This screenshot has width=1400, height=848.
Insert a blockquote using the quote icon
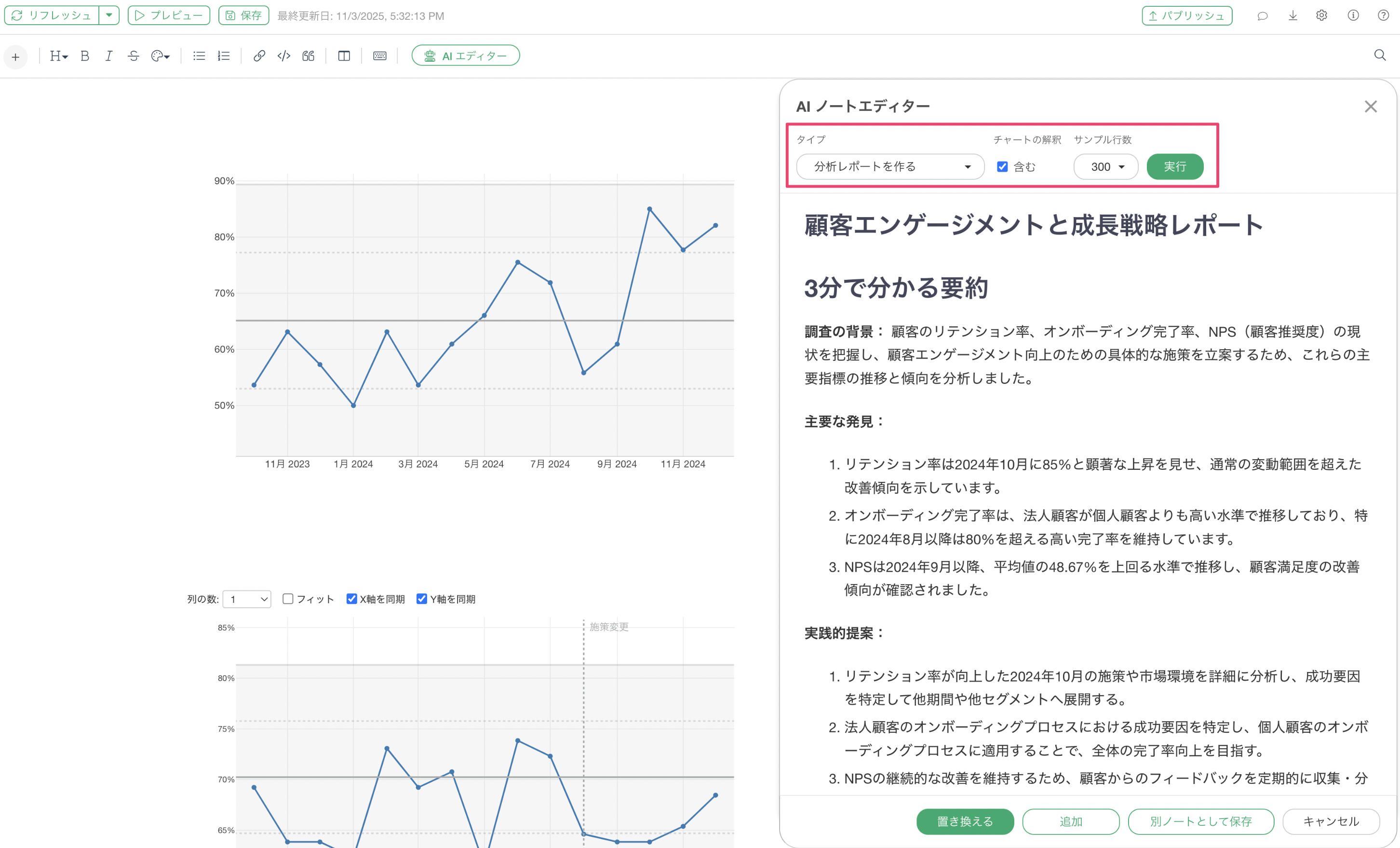[x=308, y=55]
